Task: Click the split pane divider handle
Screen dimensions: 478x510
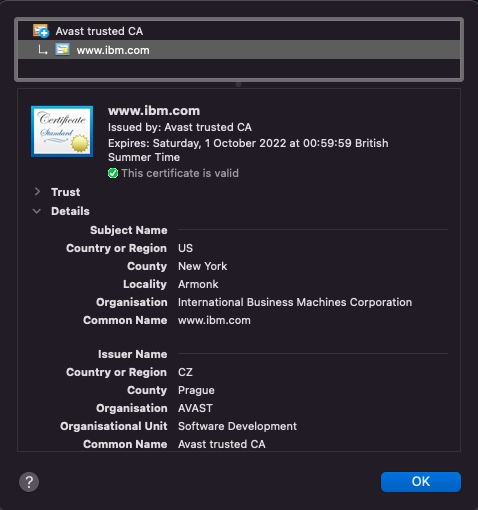Action: coord(238,84)
